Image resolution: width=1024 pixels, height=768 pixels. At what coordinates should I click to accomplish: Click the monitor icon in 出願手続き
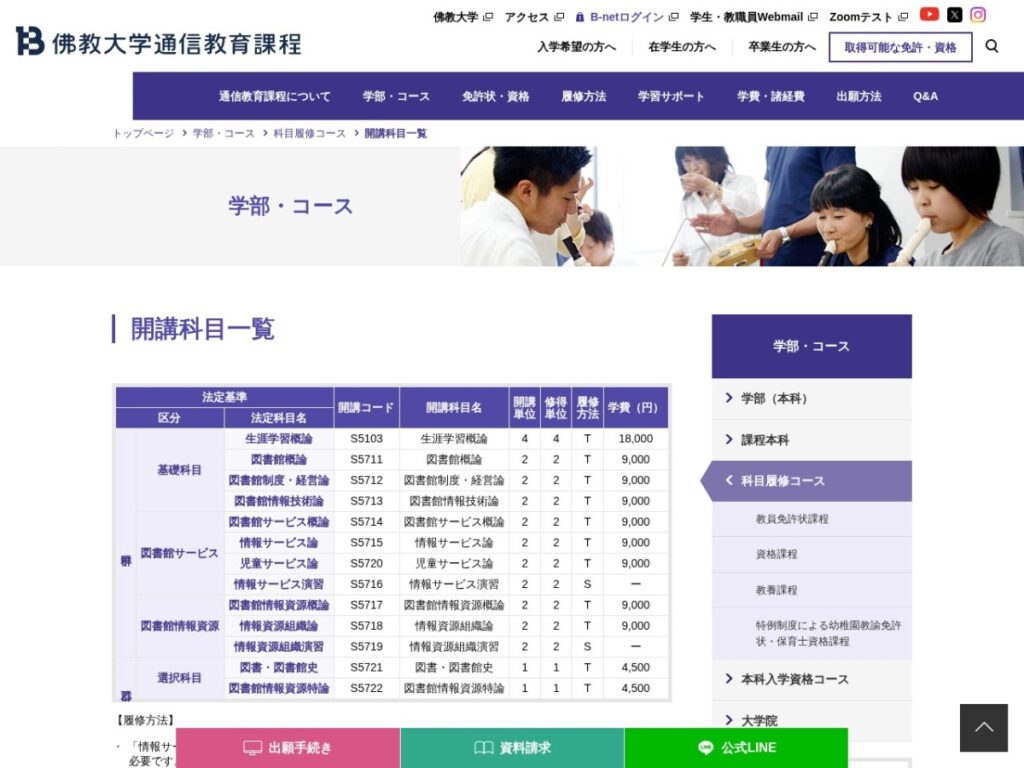click(252, 748)
